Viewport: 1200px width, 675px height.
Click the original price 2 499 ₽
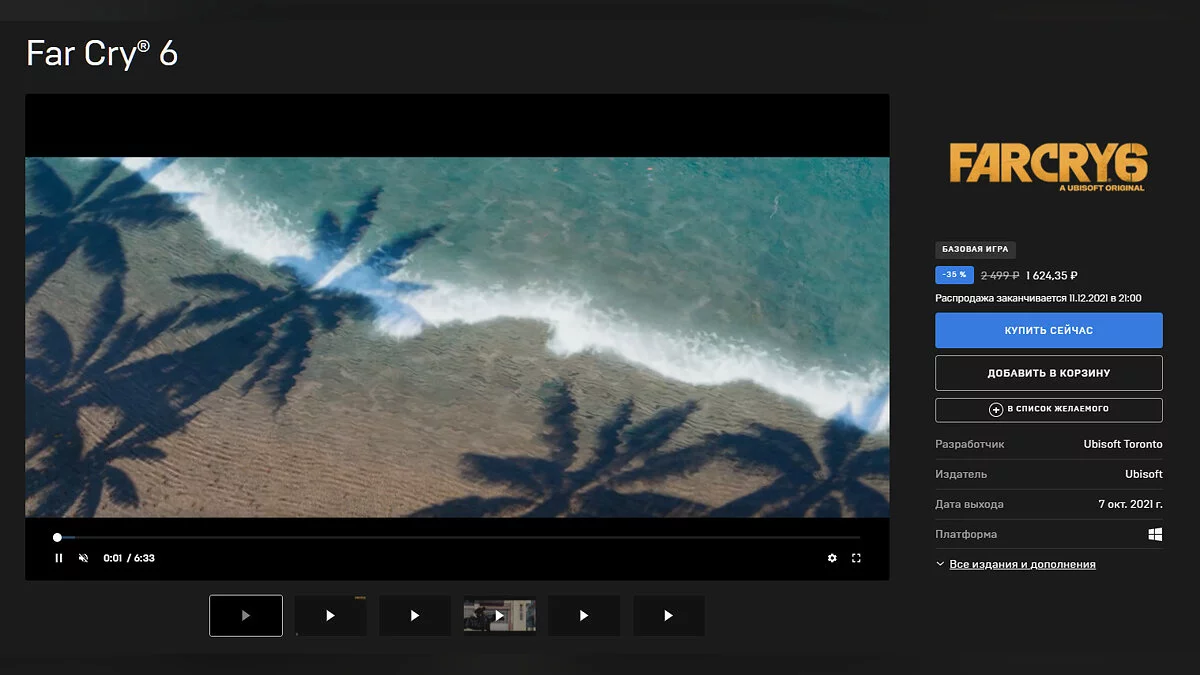(1000, 276)
